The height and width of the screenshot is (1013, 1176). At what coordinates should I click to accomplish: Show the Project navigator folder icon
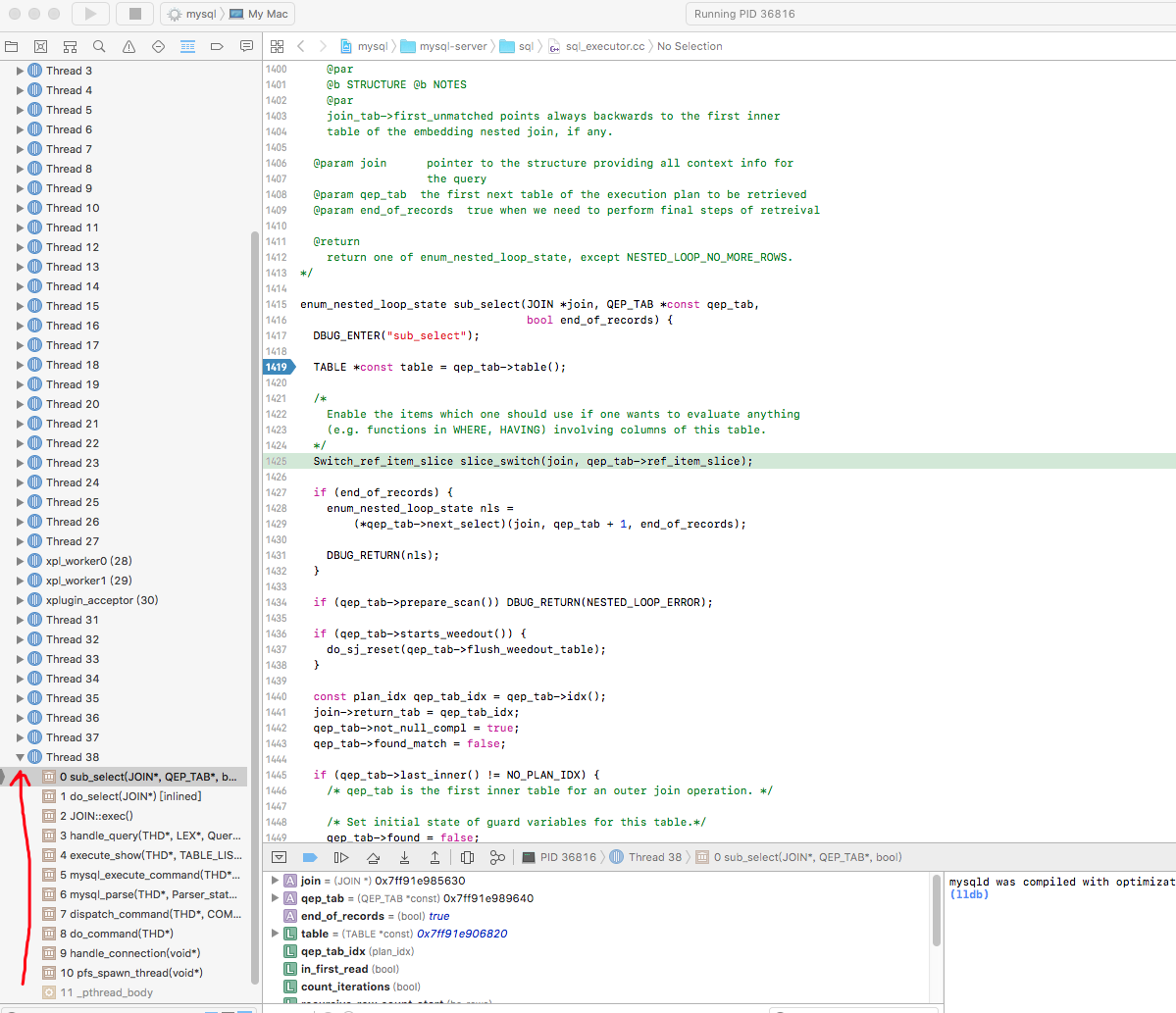(x=11, y=46)
